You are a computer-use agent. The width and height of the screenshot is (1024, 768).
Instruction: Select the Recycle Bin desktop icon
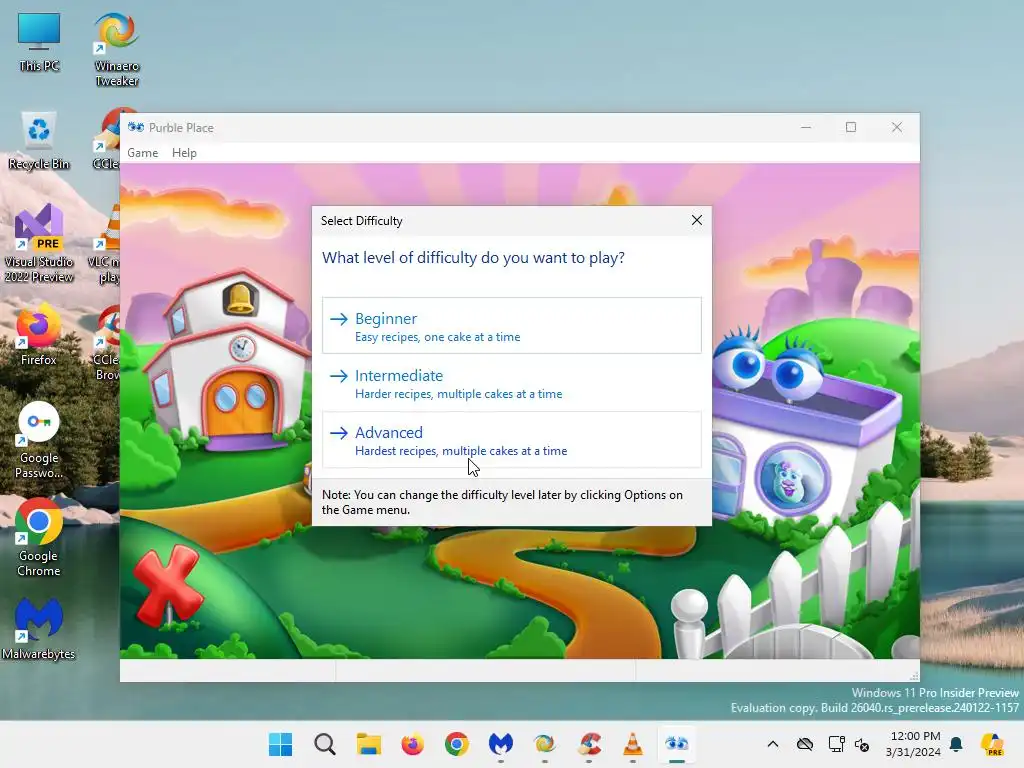[x=39, y=141]
